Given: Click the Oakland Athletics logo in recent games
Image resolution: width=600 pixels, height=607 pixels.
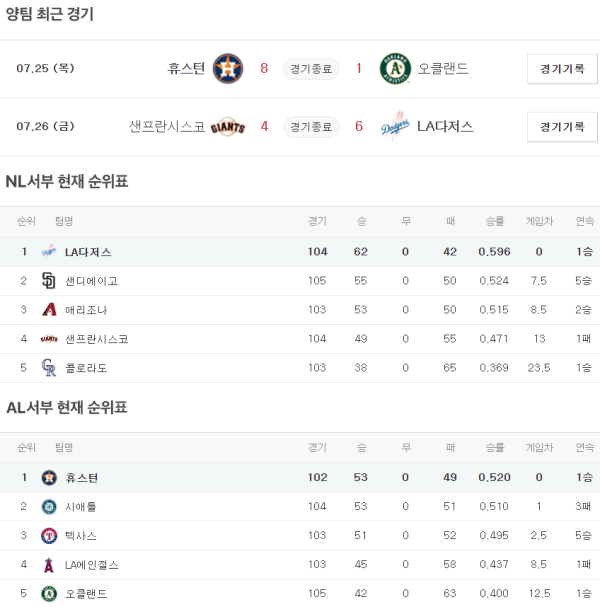Looking at the screenshot, I should click(x=395, y=68).
